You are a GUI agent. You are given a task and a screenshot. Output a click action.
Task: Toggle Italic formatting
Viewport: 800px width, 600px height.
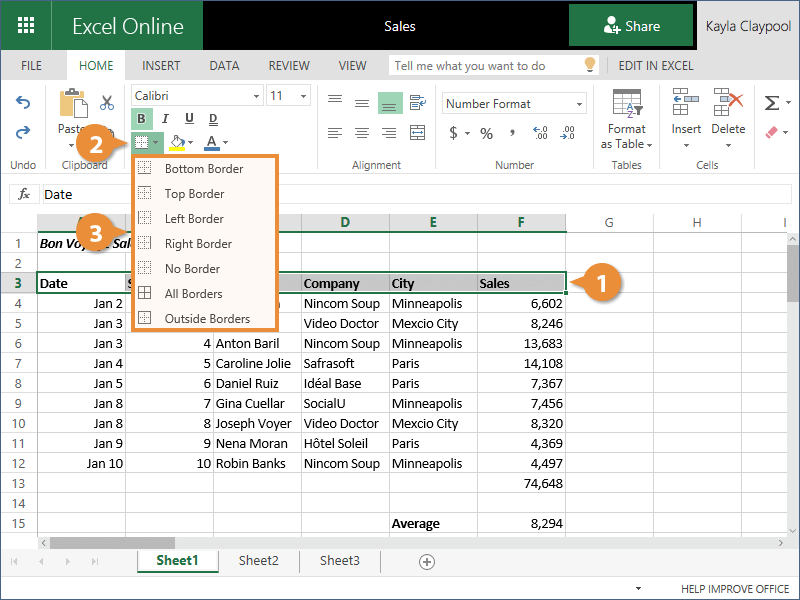coord(164,119)
